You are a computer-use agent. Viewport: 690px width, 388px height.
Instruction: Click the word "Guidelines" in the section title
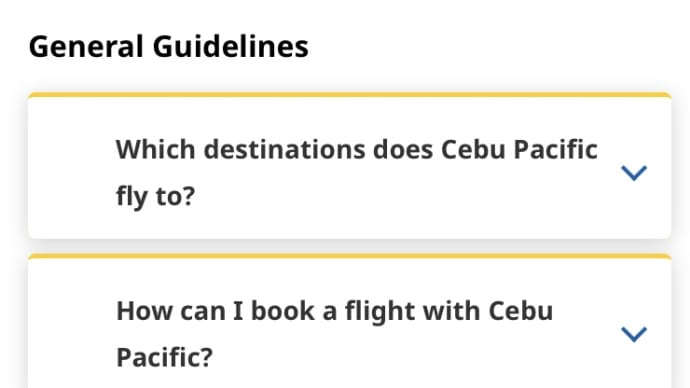click(231, 47)
